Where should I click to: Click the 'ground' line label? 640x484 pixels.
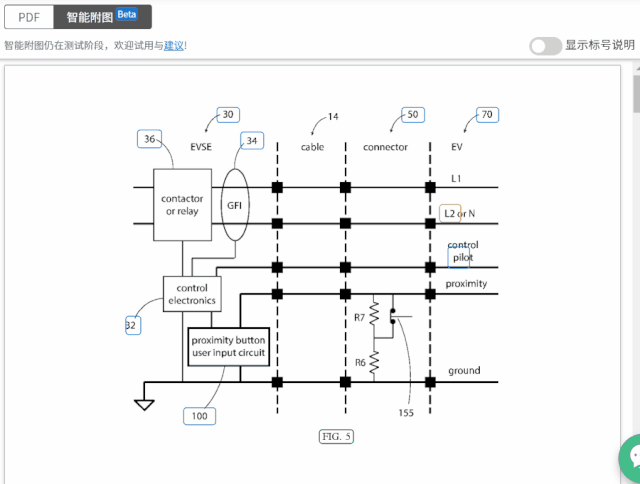click(464, 371)
